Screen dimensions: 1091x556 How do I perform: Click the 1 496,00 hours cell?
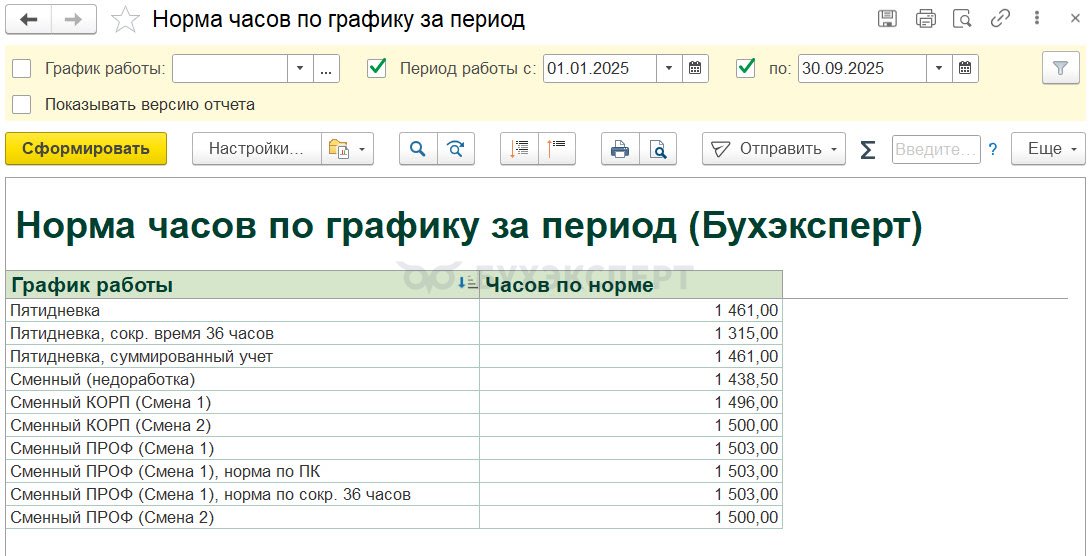pyautogui.click(x=631, y=402)
